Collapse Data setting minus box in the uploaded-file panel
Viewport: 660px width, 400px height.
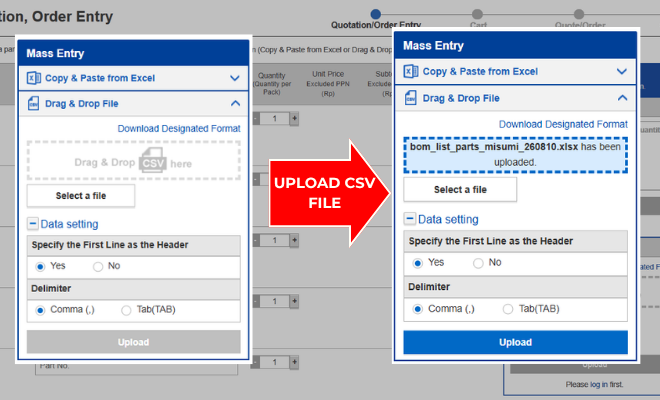coord(410,219)
